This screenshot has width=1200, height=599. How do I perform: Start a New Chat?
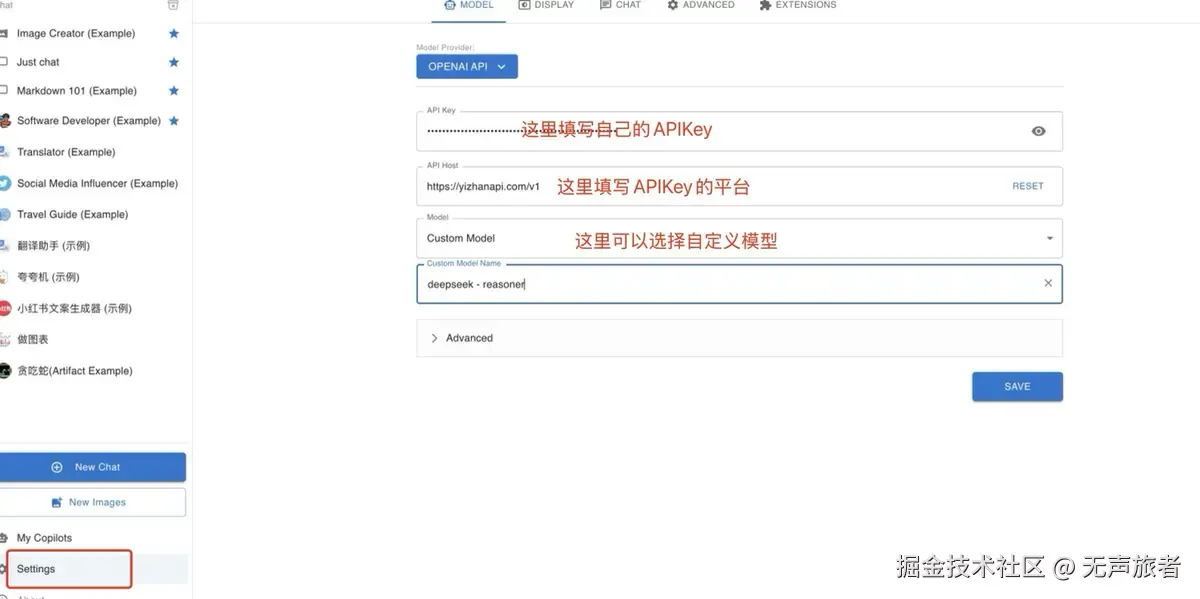click(x=91, y=467)
